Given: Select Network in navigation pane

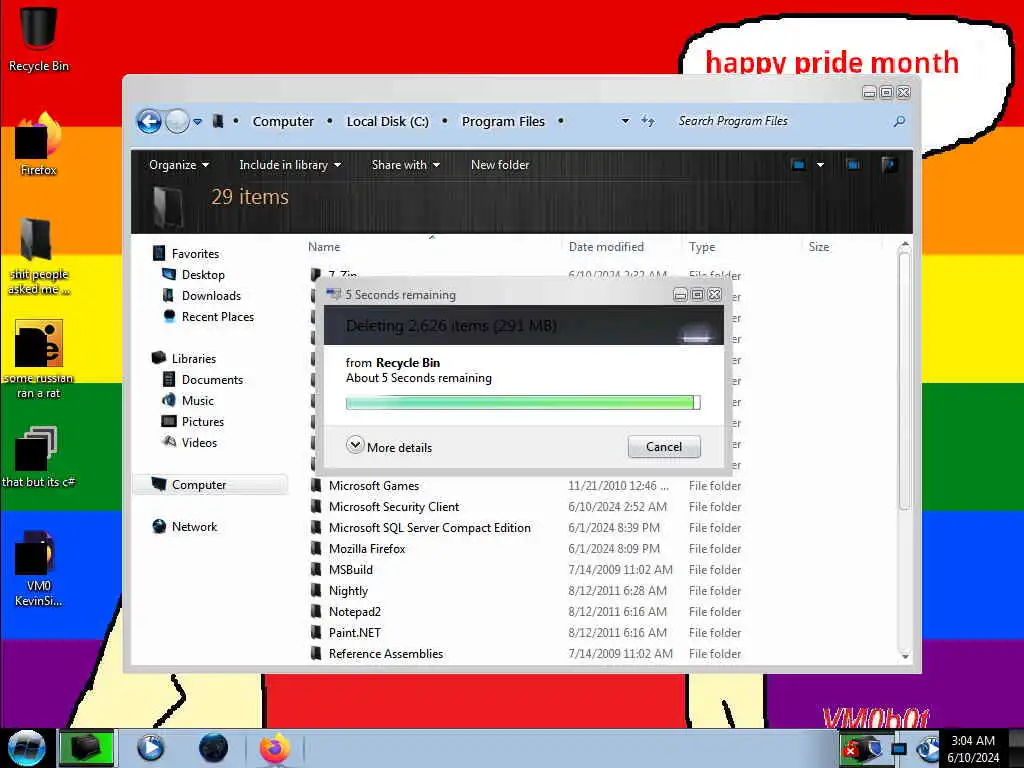Looking at the screenshot, I should [x=194, y=526].
